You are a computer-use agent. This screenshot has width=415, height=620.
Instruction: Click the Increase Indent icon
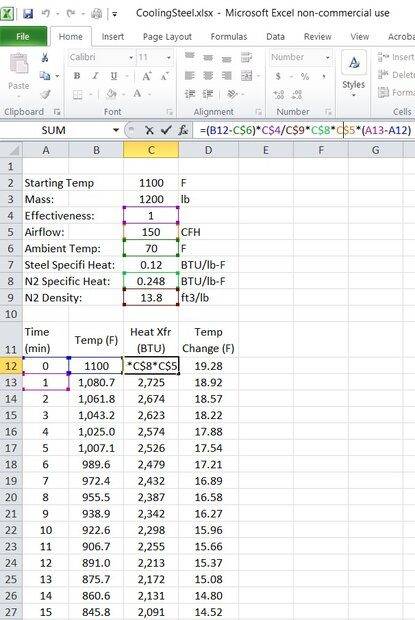[208, 94]
